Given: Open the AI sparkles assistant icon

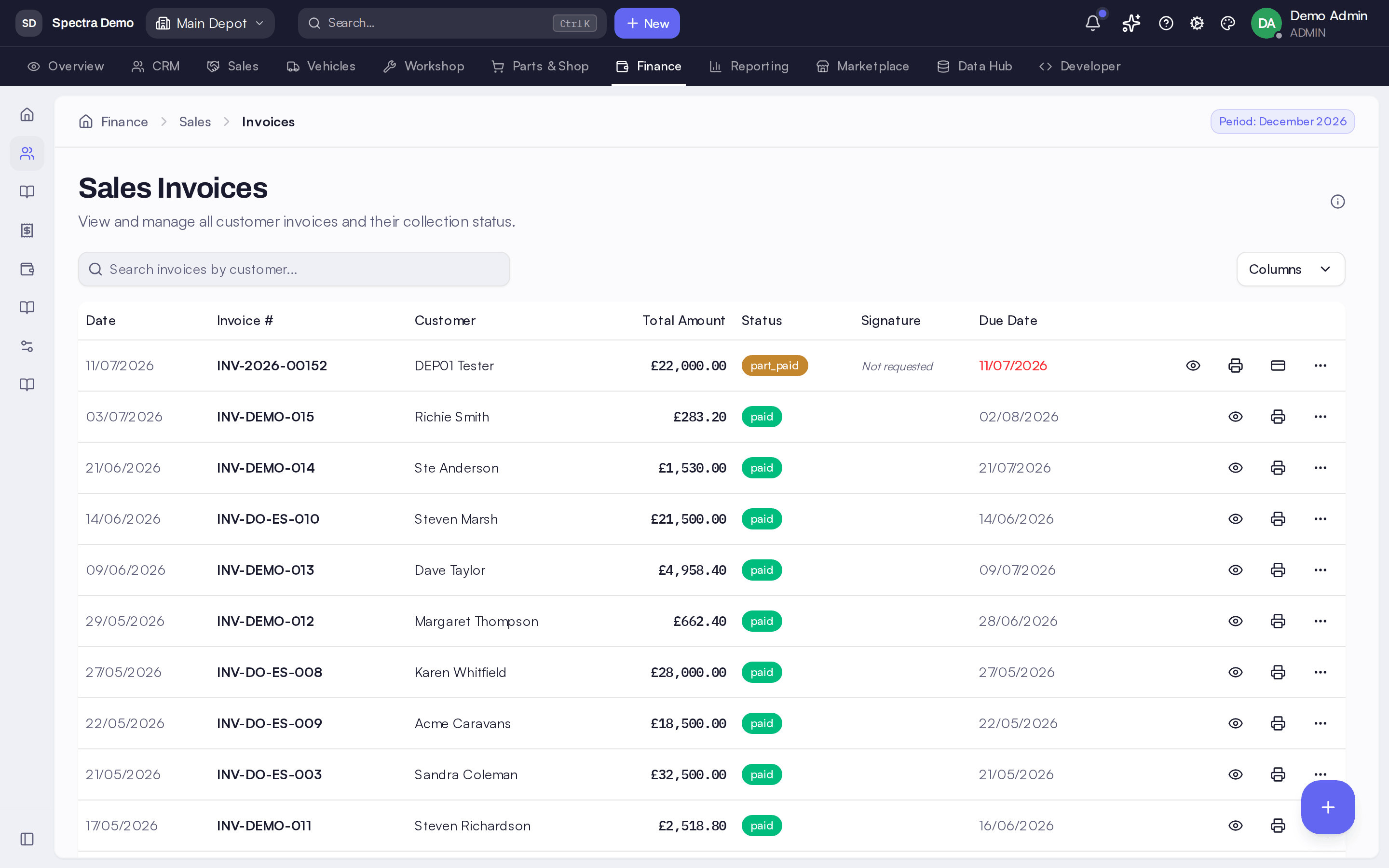Looking at the screenshot, I should tap(1130, 23).
